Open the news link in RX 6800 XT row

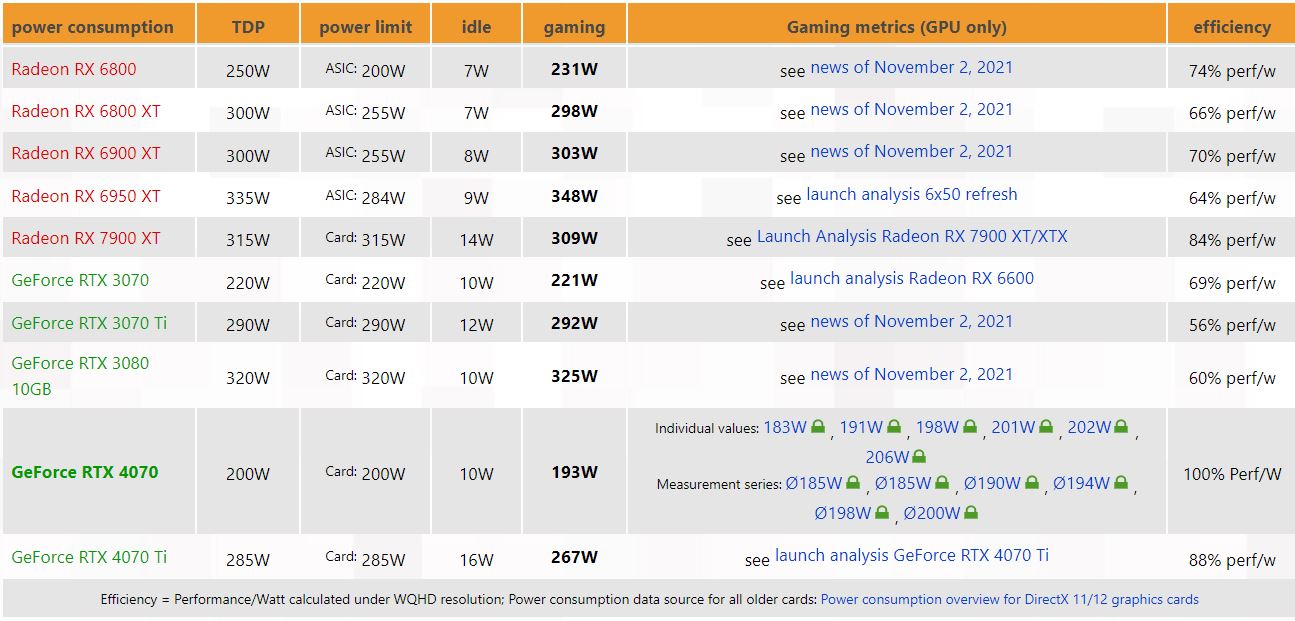[x=911, y=109]
